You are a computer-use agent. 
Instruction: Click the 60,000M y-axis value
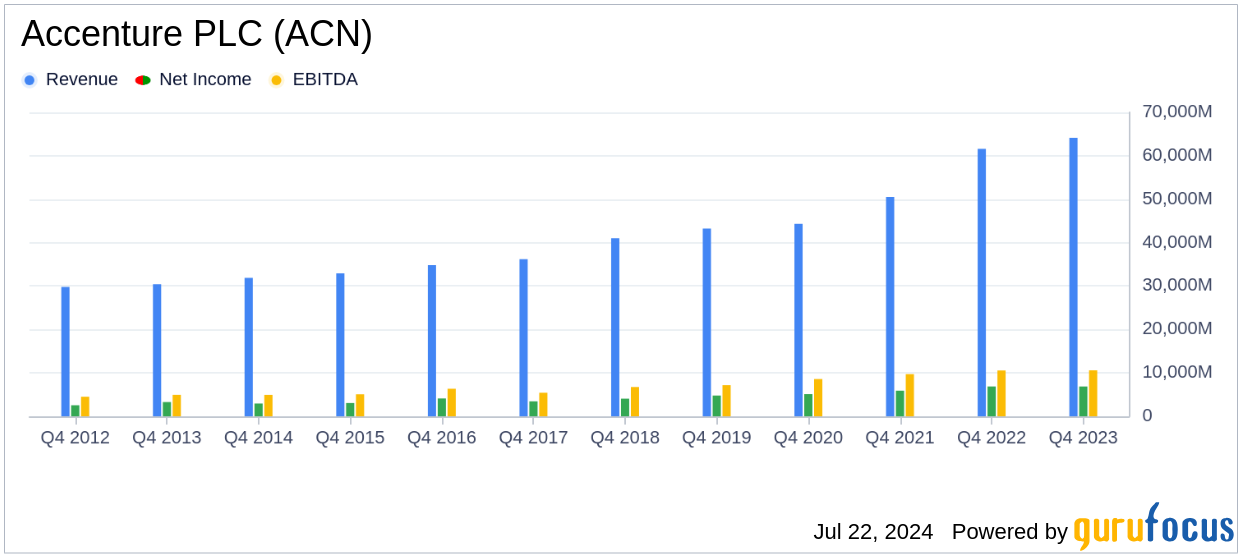click(1177, 155)
